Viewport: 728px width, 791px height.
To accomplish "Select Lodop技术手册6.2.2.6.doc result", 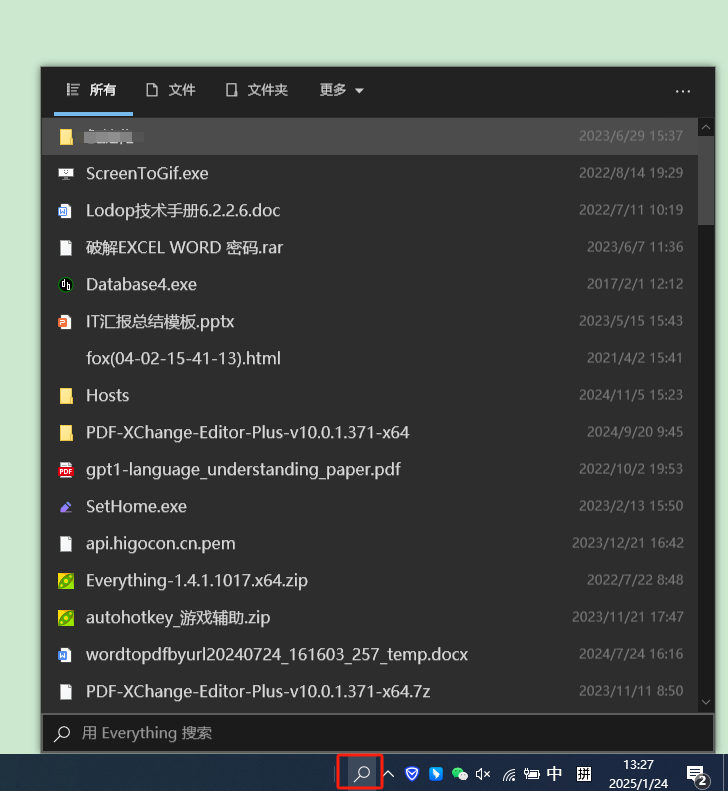I will point(370,210).
